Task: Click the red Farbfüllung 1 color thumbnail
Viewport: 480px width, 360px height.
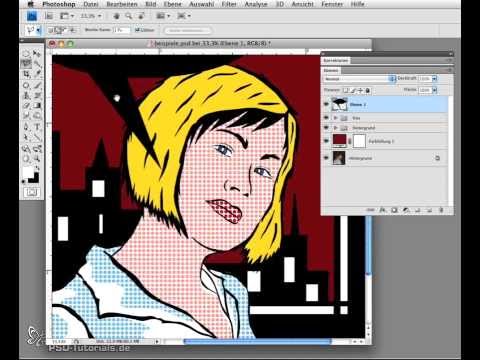Action: (339, 141)
